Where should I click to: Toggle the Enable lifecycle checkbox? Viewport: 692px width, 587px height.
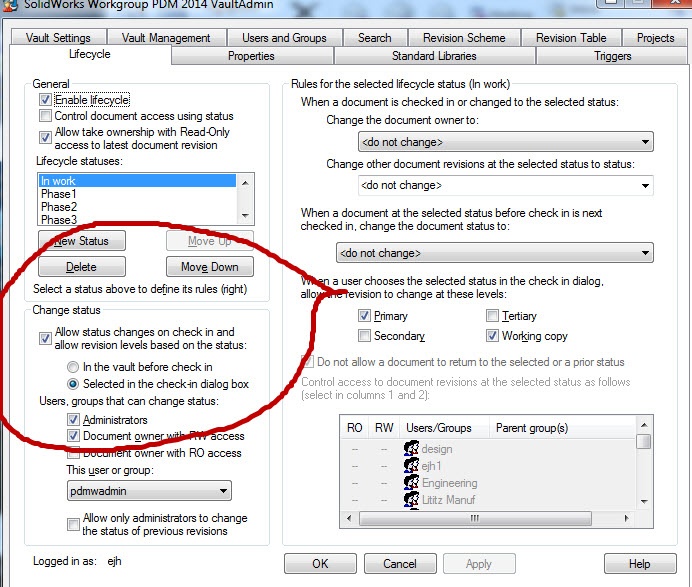(x=45, y=99)
